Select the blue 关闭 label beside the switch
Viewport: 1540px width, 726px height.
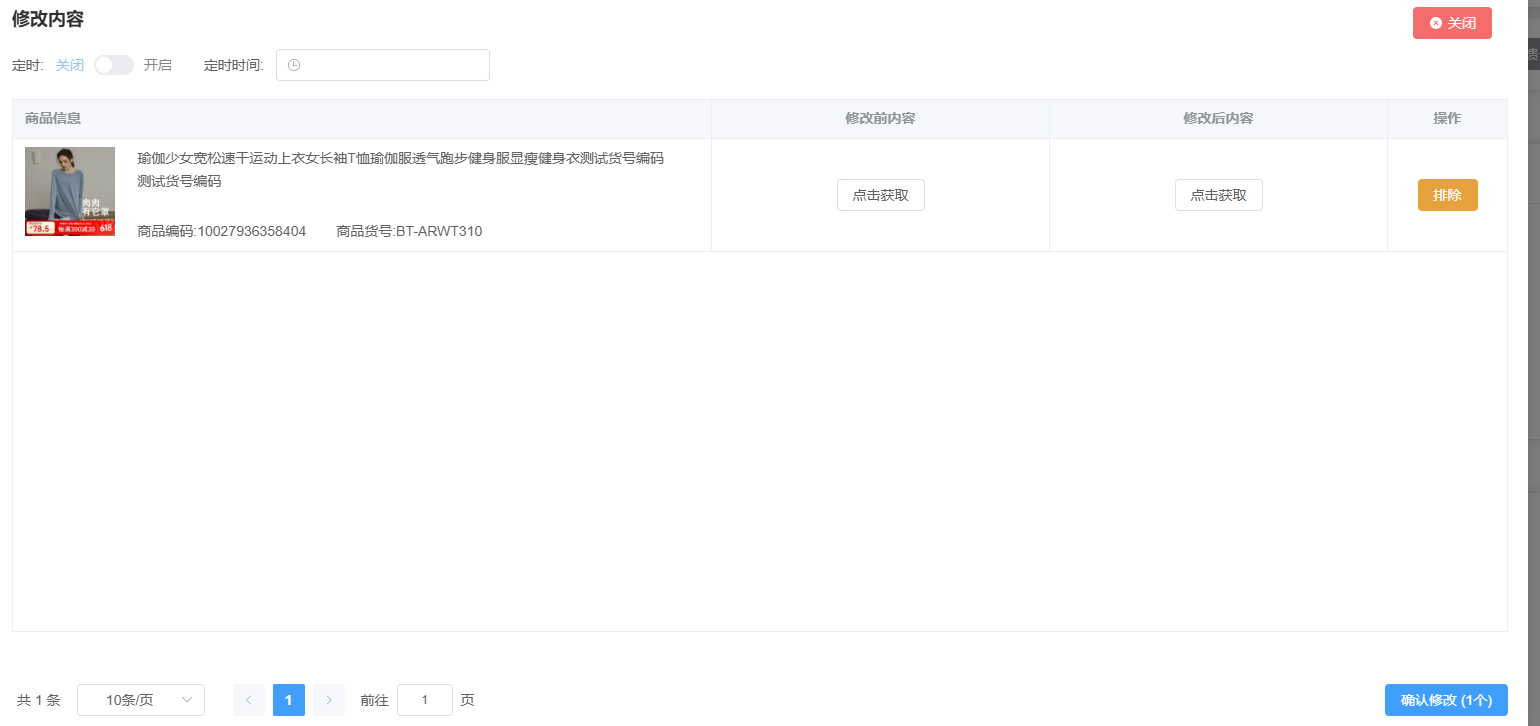point(70,65)
